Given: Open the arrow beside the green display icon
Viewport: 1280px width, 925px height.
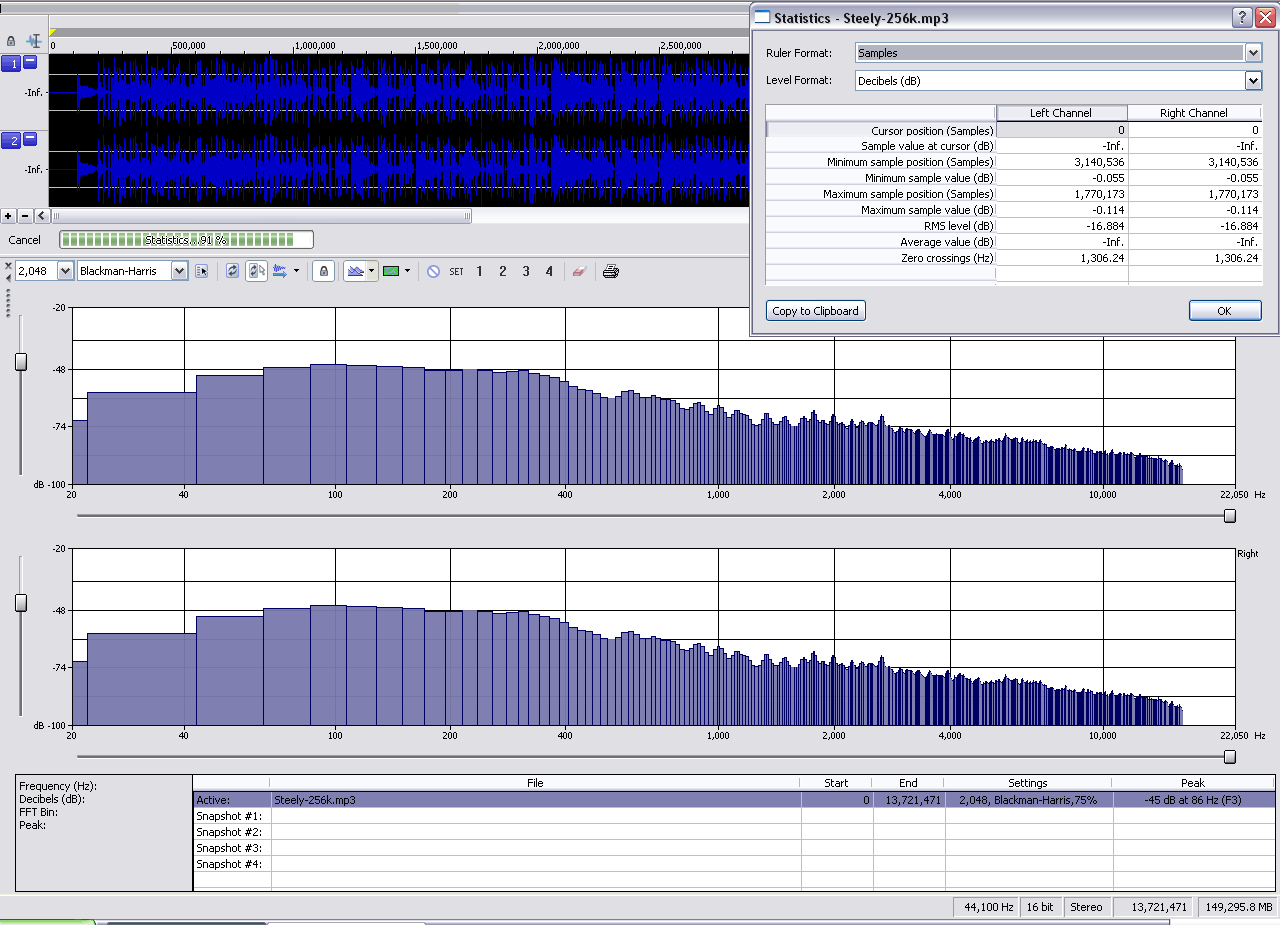Looking at the screenshot, I should (407, 271).
